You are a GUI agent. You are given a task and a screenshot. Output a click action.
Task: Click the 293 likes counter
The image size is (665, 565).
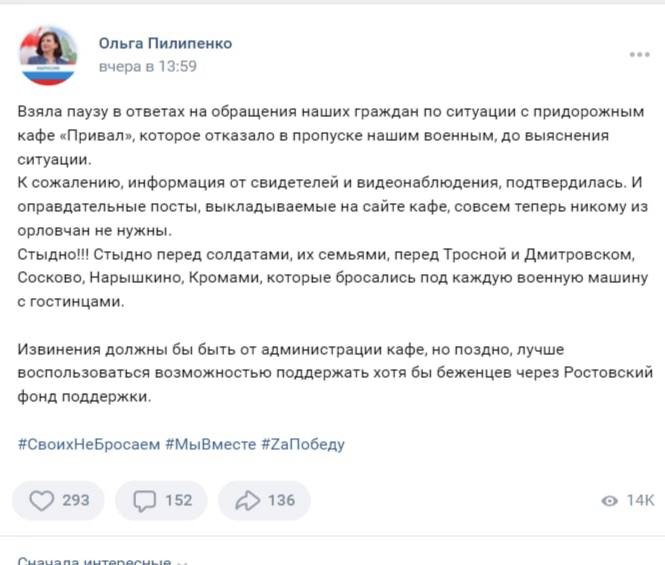(x=76, y=501)
